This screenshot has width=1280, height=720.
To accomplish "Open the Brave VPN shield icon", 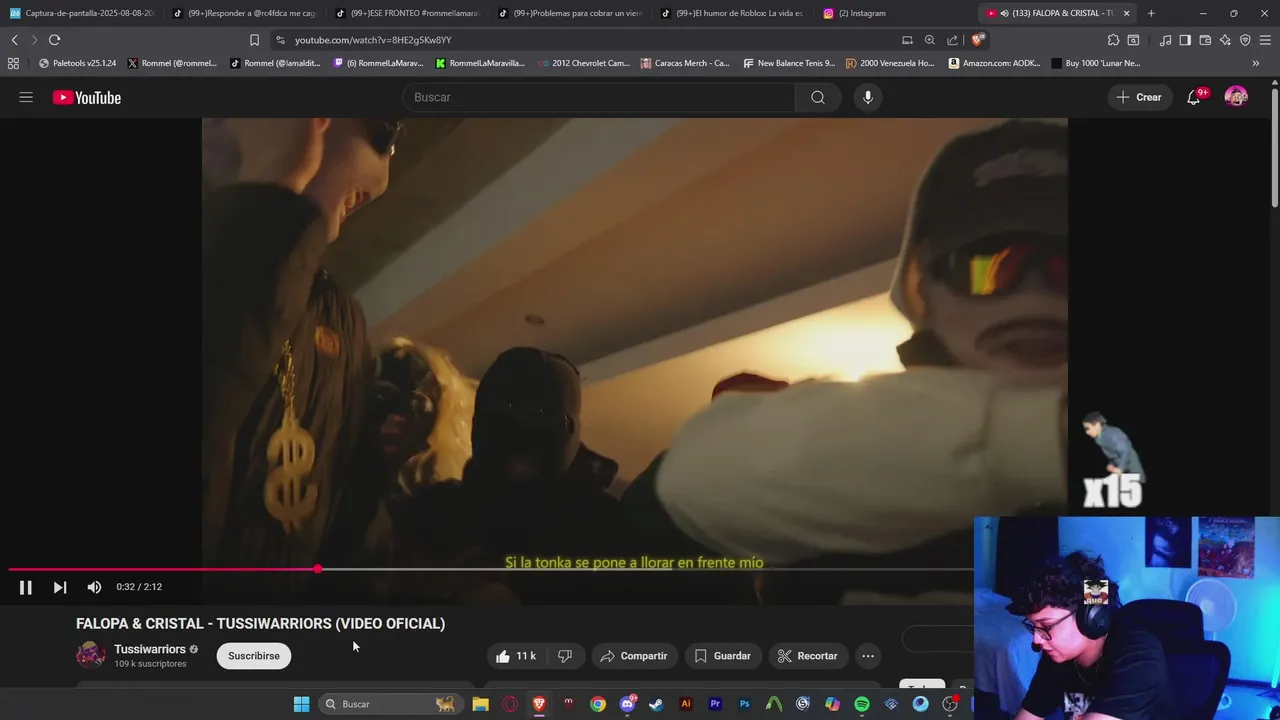I will click(1245, 40).
